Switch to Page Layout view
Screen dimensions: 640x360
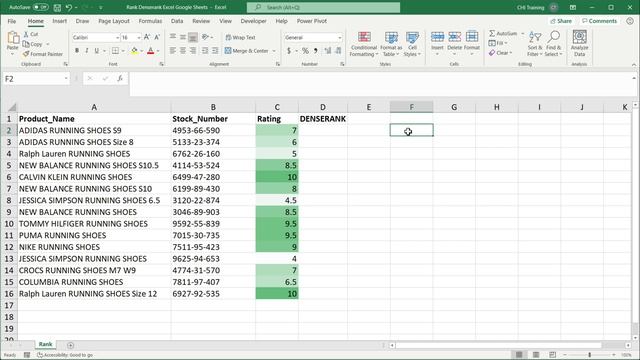click(x=536, y=355)
